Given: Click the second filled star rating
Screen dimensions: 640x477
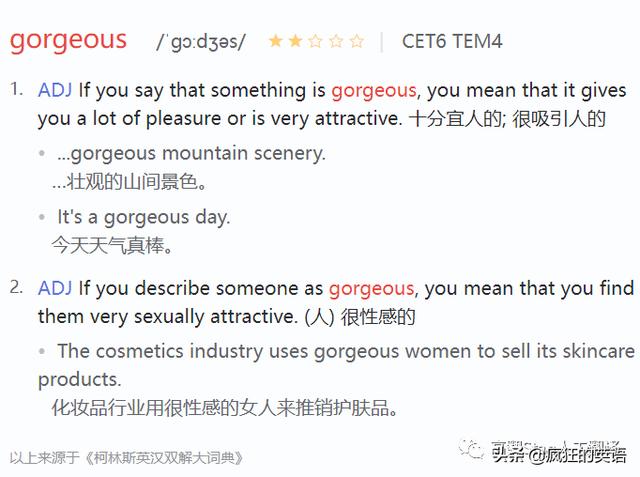Looking at the screenshot, I should [296, 41].
